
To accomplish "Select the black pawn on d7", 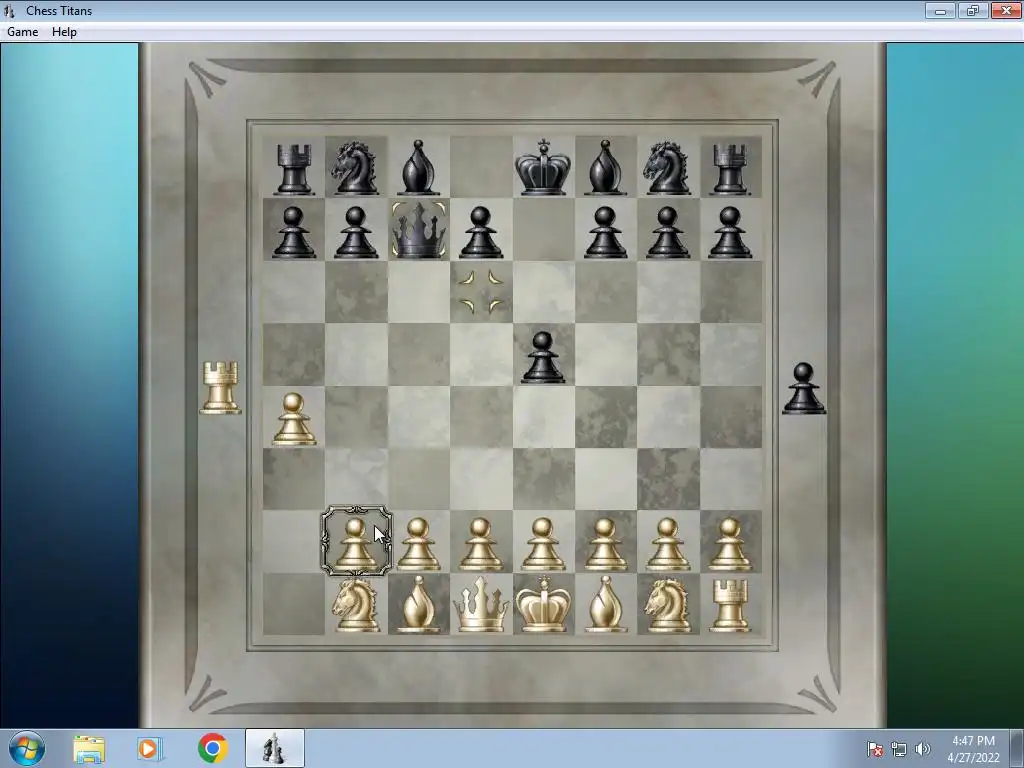I will click(481, 232).
